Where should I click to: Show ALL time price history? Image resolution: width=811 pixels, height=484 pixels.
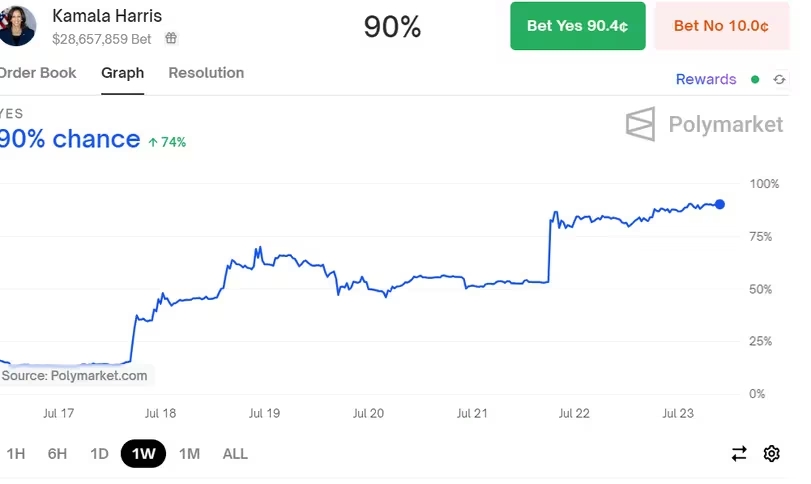pos(235,454)
